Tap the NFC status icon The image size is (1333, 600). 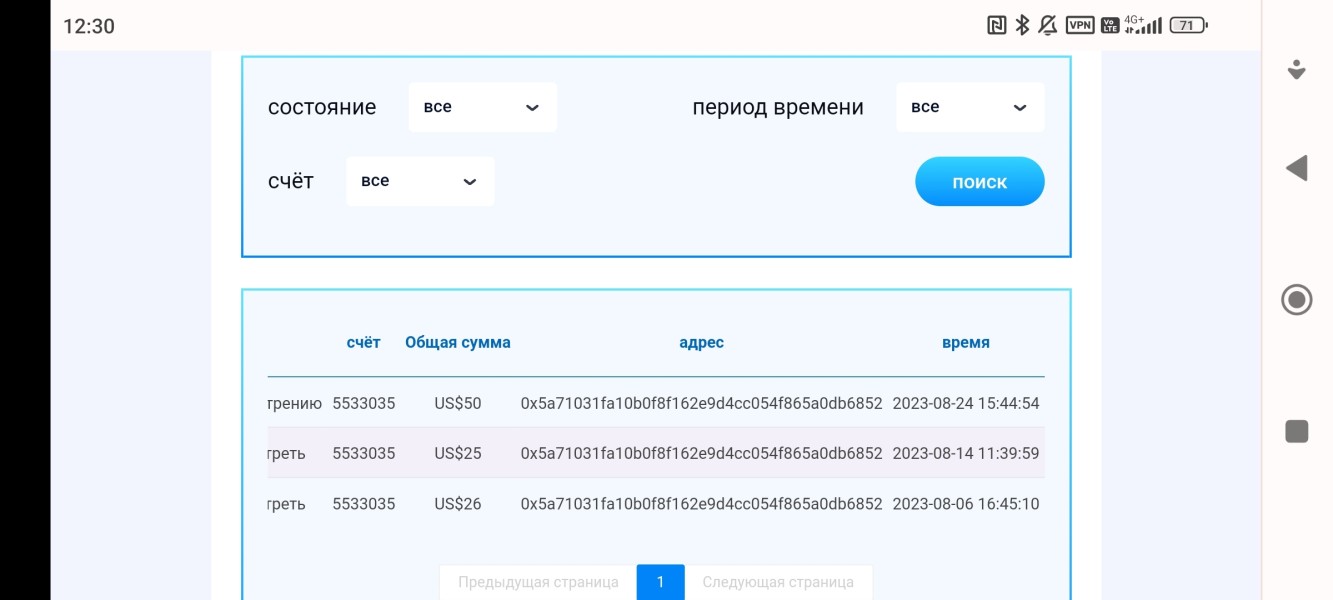point(996,26)
